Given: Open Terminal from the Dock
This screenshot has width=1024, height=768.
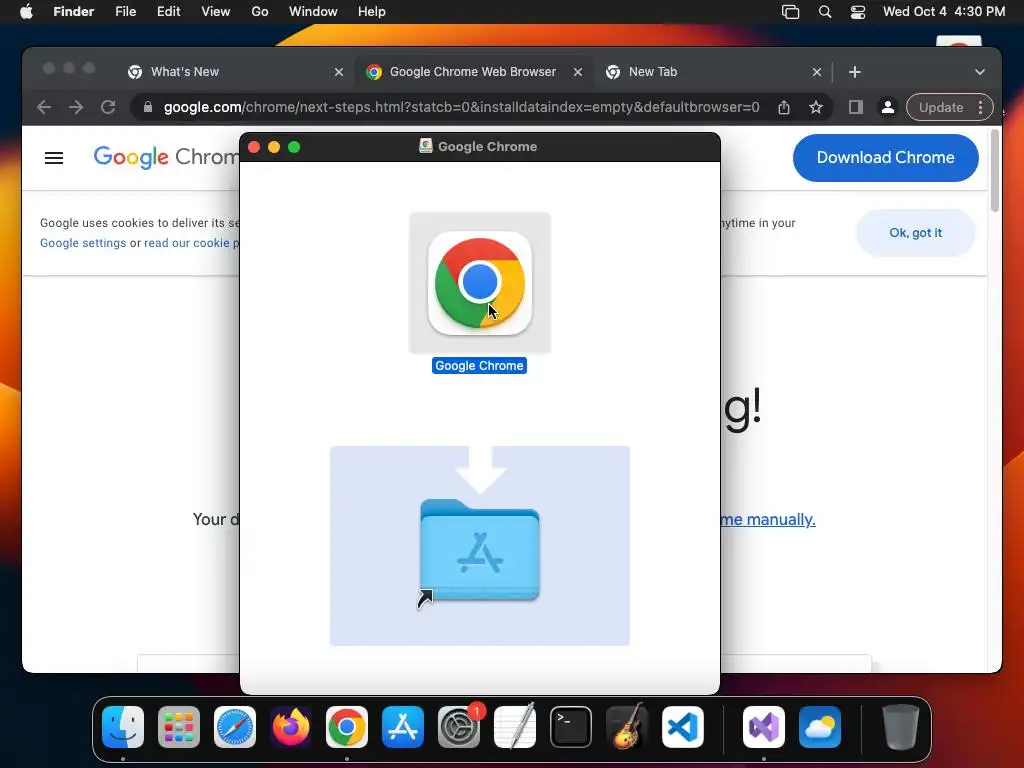Looking at the screenshot, I should (571, 727).
